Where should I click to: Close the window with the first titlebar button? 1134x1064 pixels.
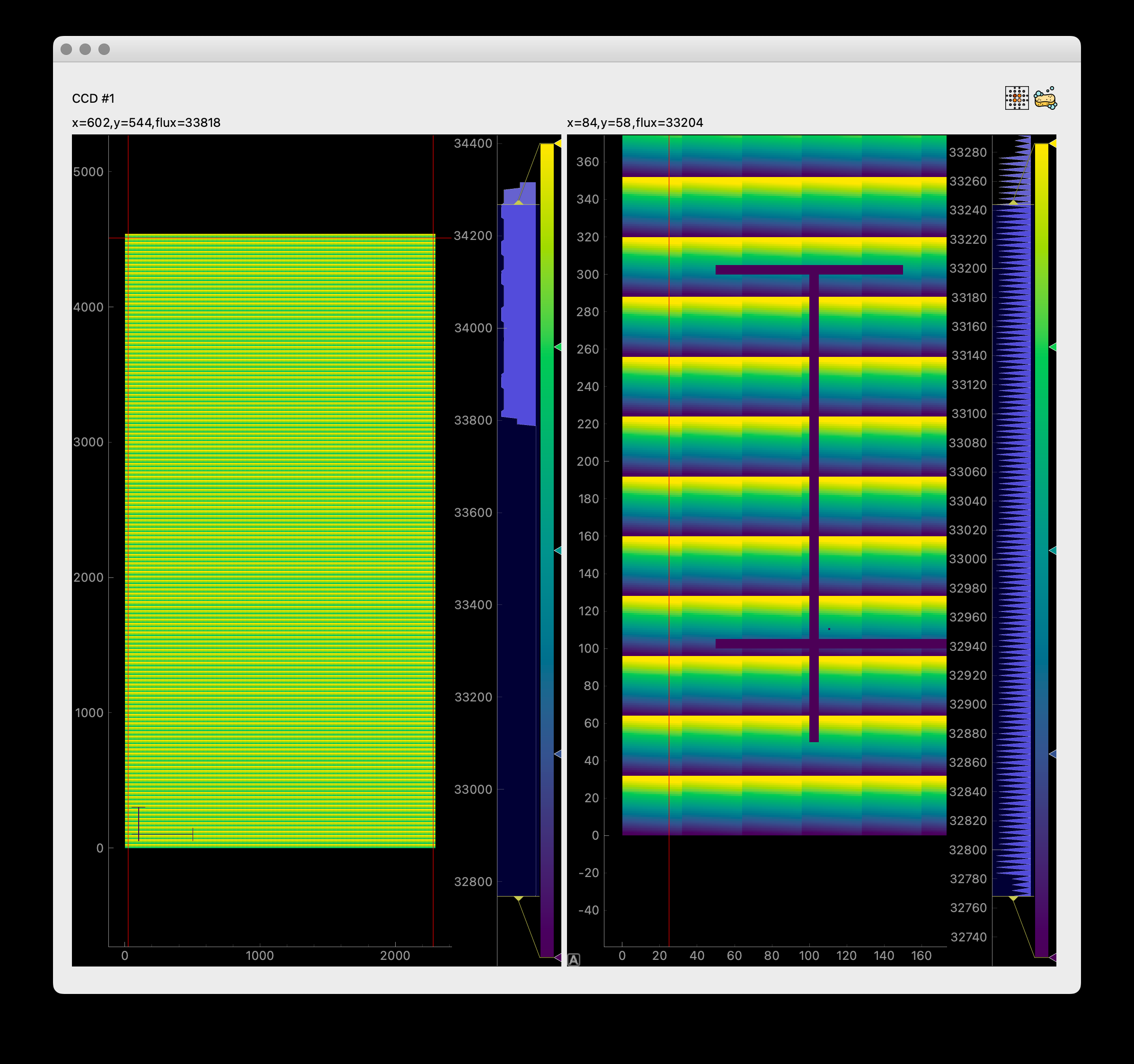66,49
